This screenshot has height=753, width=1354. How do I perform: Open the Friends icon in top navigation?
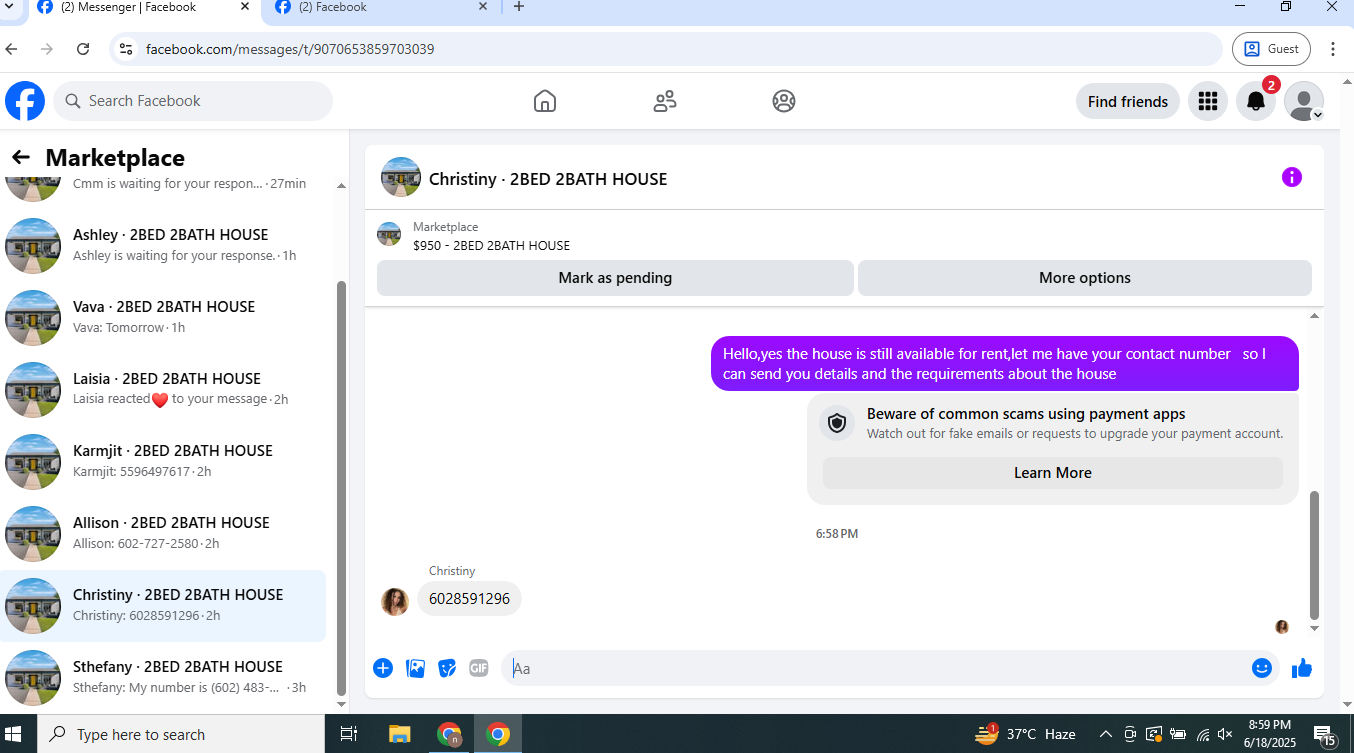(665, 101)
